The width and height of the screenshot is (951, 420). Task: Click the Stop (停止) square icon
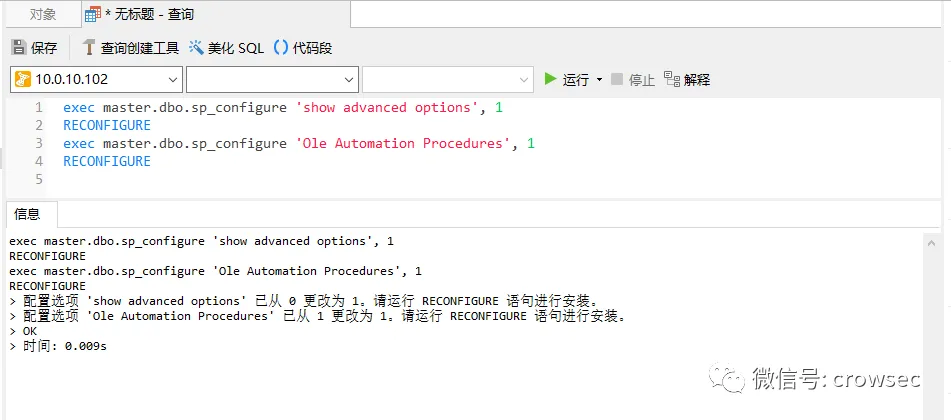617,79
